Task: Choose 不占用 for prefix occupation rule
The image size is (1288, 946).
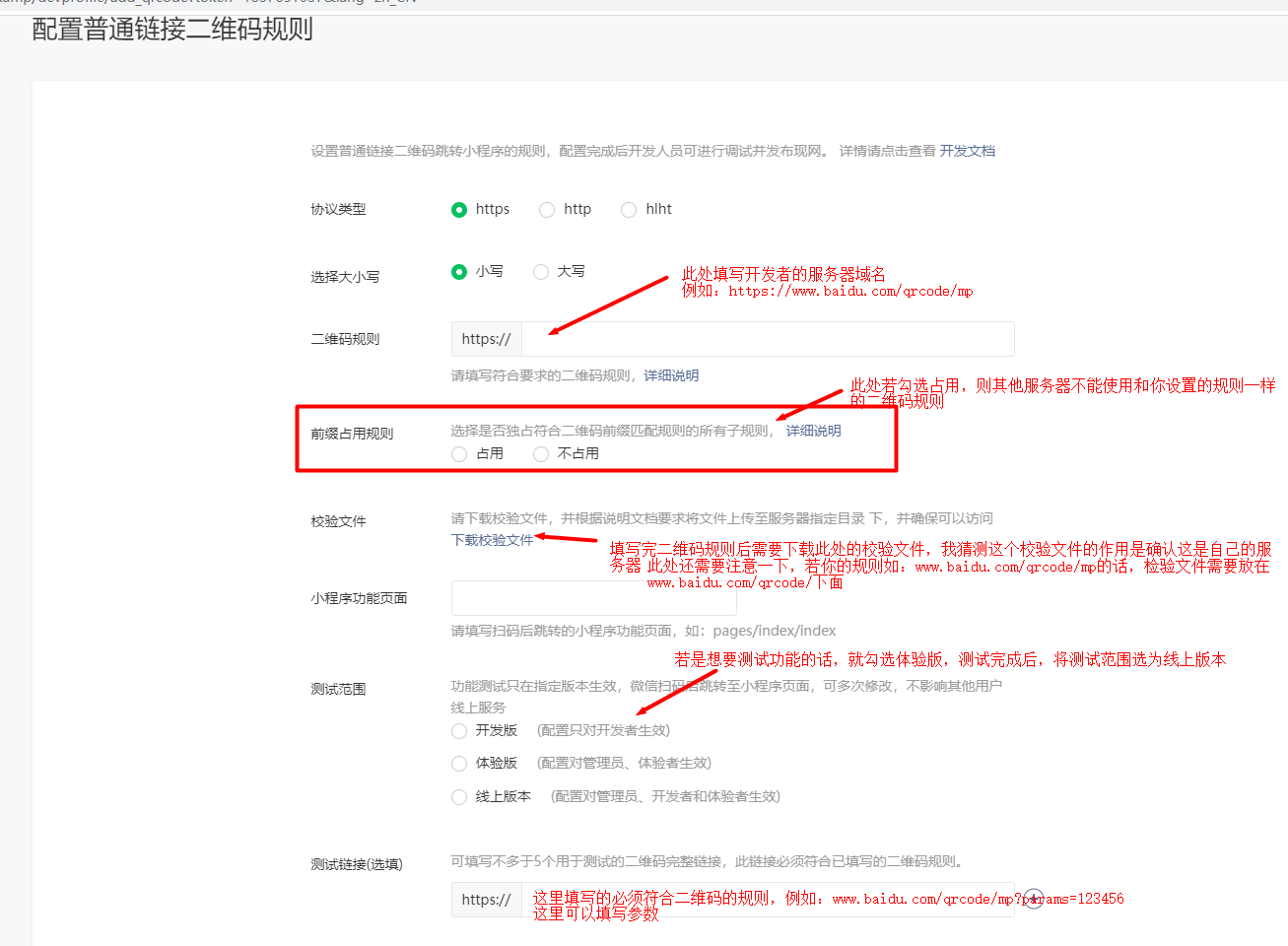Action: click(541, 454)
